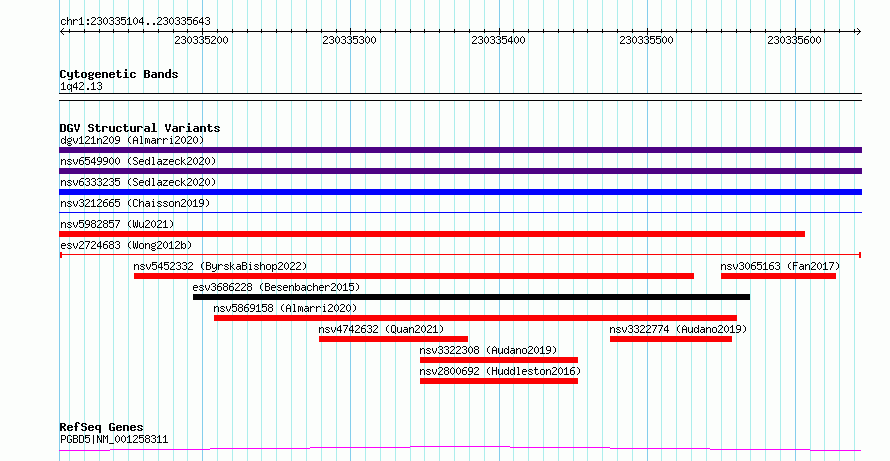Click ruler position 230335500

[646, 40]
